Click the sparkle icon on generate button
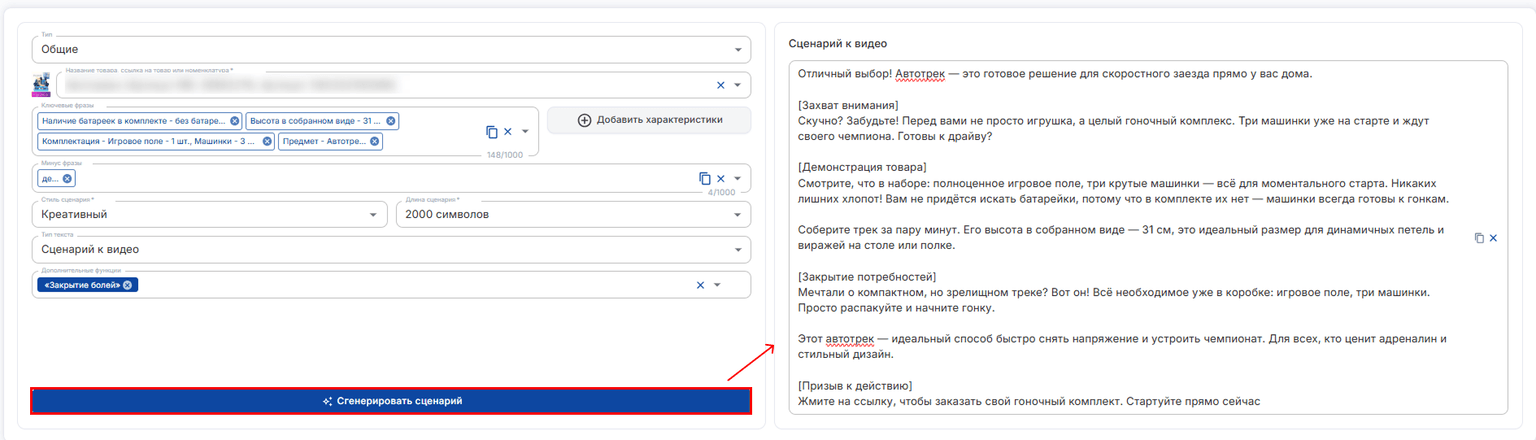1536x440 pixels. click(x=327, y=401)
